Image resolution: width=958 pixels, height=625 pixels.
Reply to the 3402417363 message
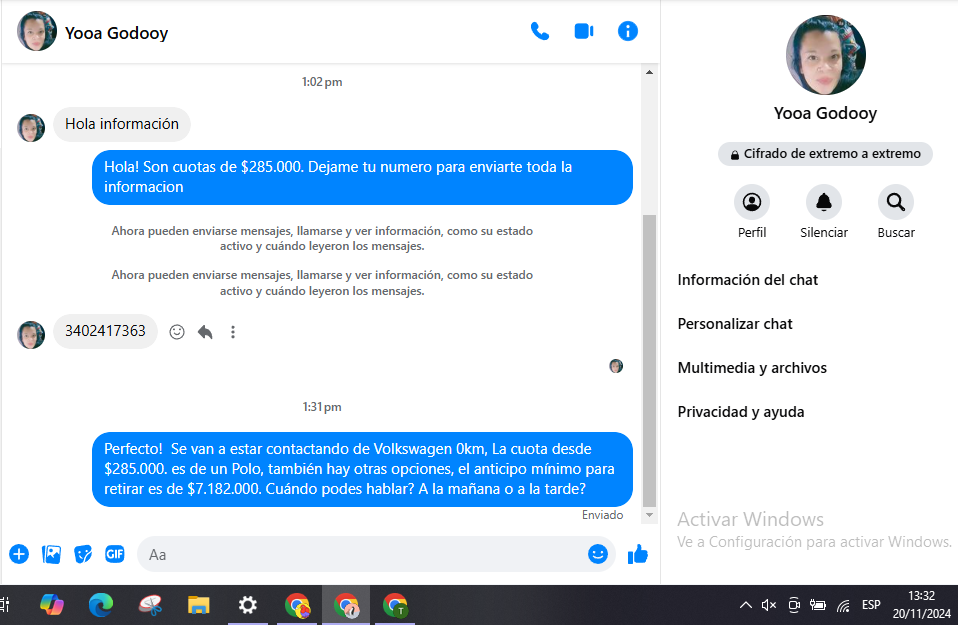(205, 332)
